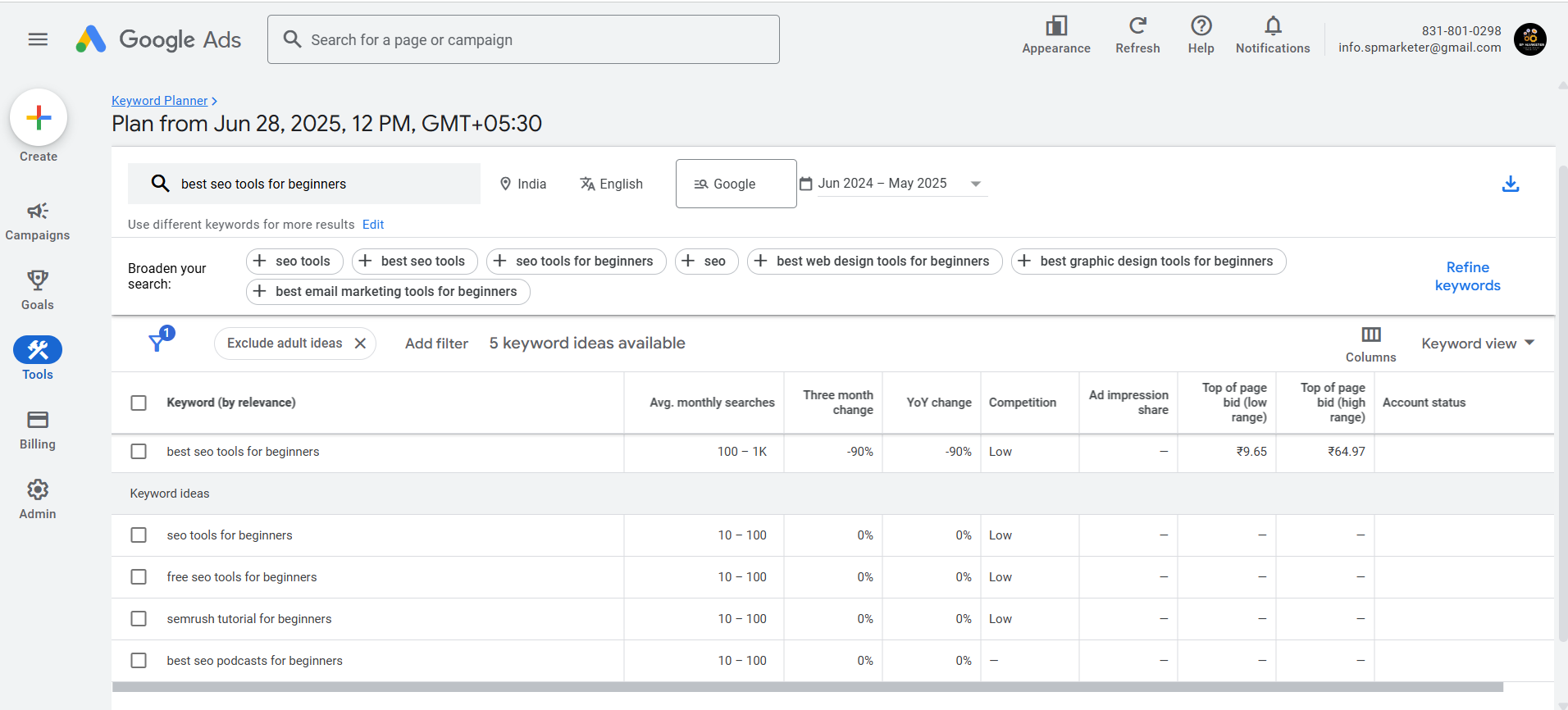The height and width of the screenshot is (710, 1568).
Task: Check 'best seo podcasts for beginners' row
Action: coord(139,661)
